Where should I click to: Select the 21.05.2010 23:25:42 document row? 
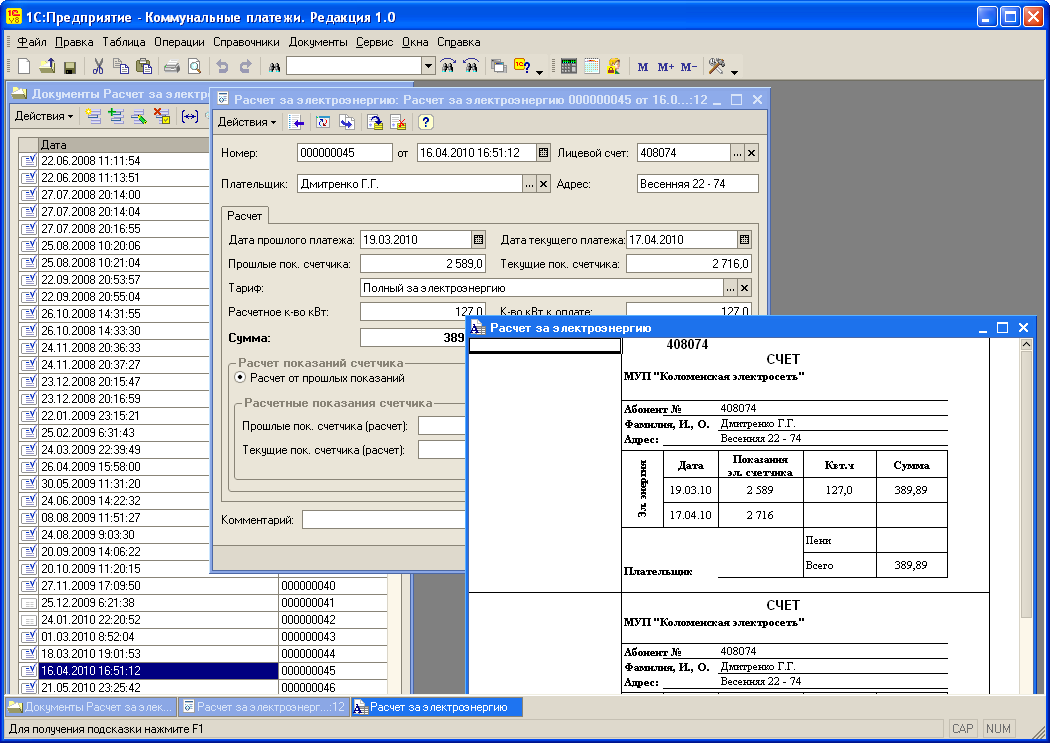(90, 687)
